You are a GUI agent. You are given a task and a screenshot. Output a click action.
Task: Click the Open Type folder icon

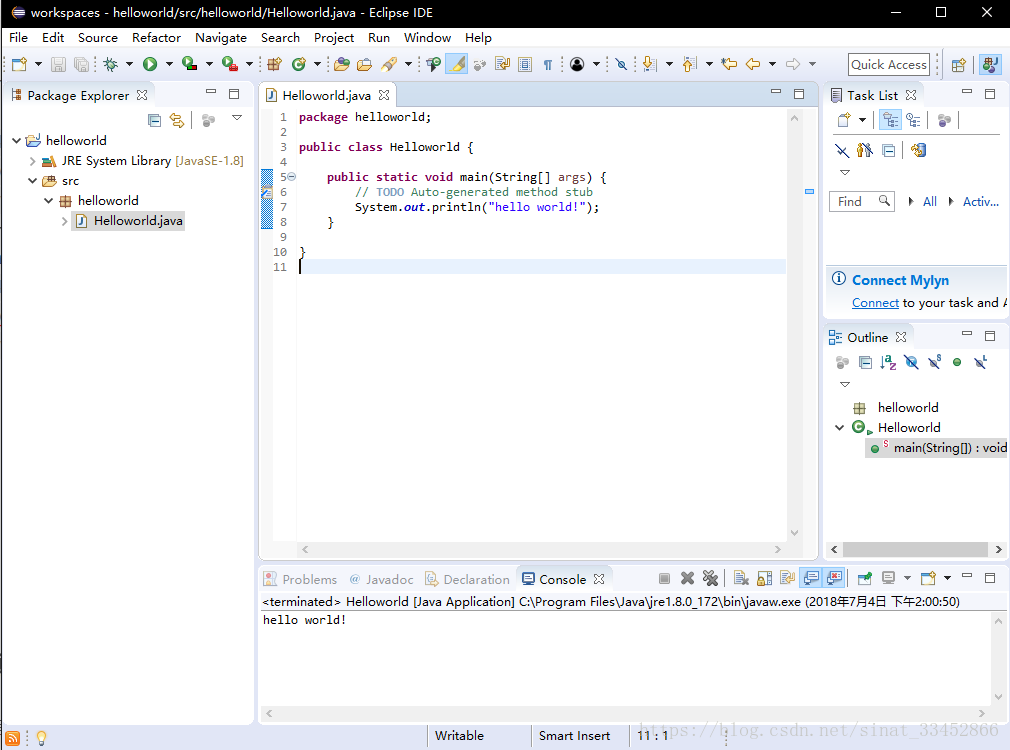342,64
